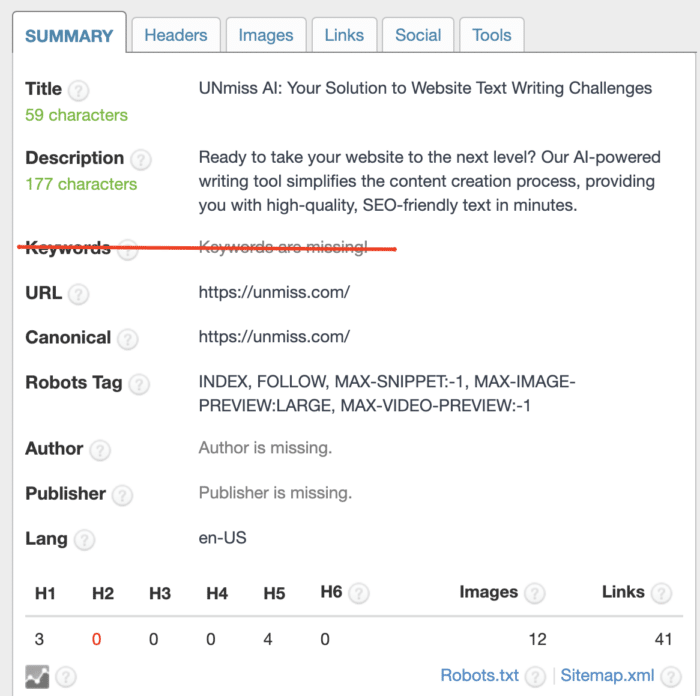Click the help icon next to Author
The image size is (700, 696).
(100, 450)
